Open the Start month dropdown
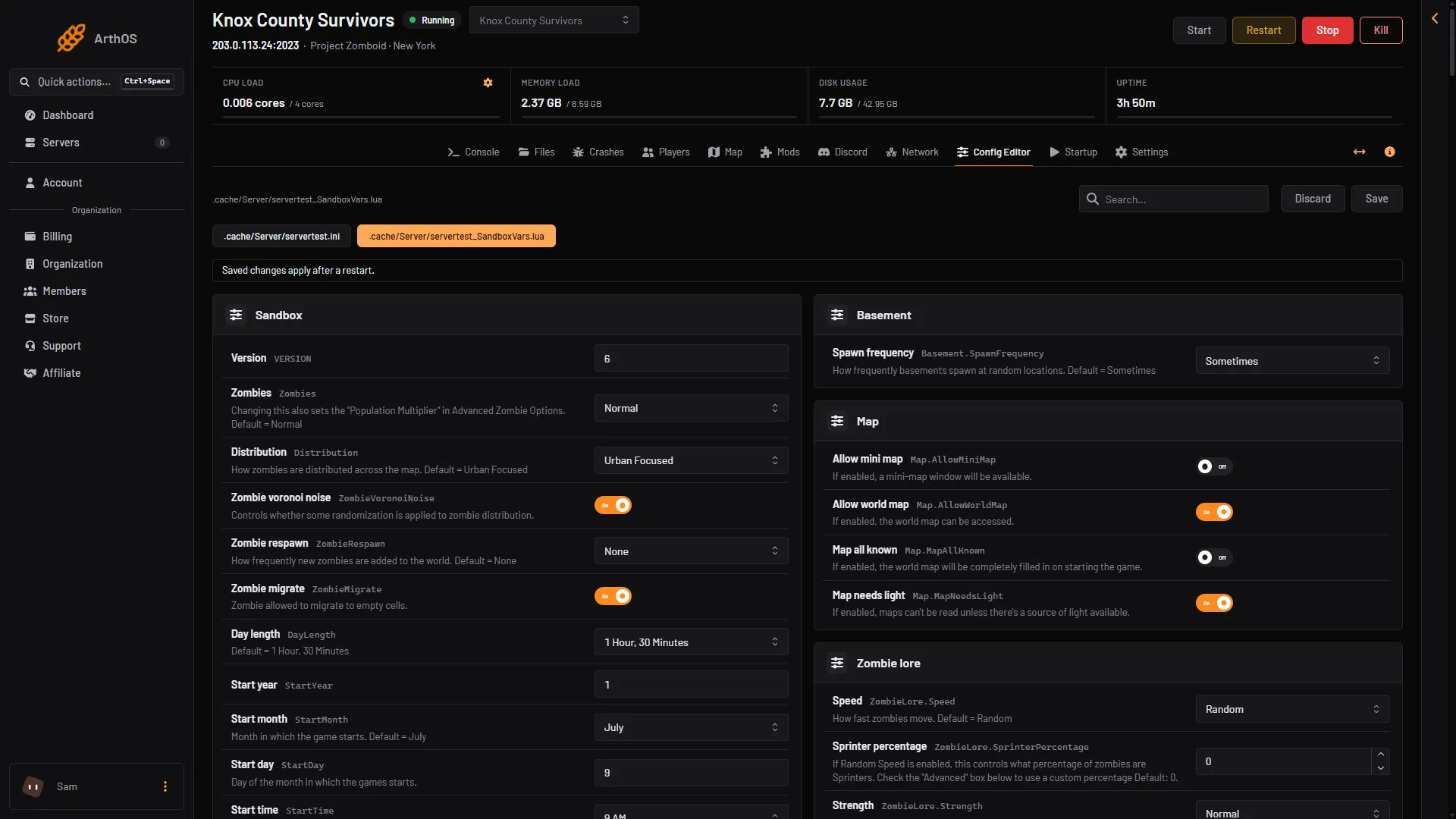Viewport: 1456px width, 819px height. (691, 727)
